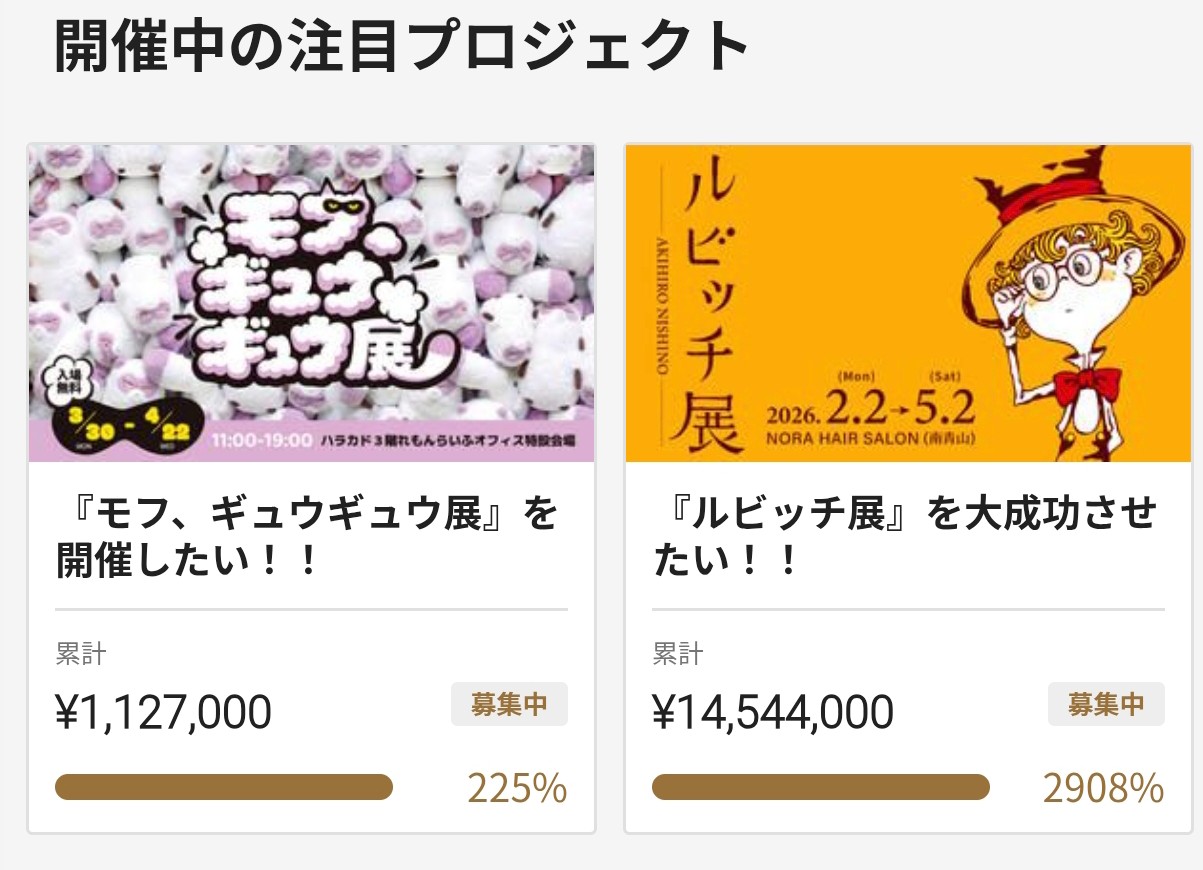Open the 『モフ、ギュウギュウ展』を開催したい project title
This screenshot has width=1203, height=870.
[307, 538]
